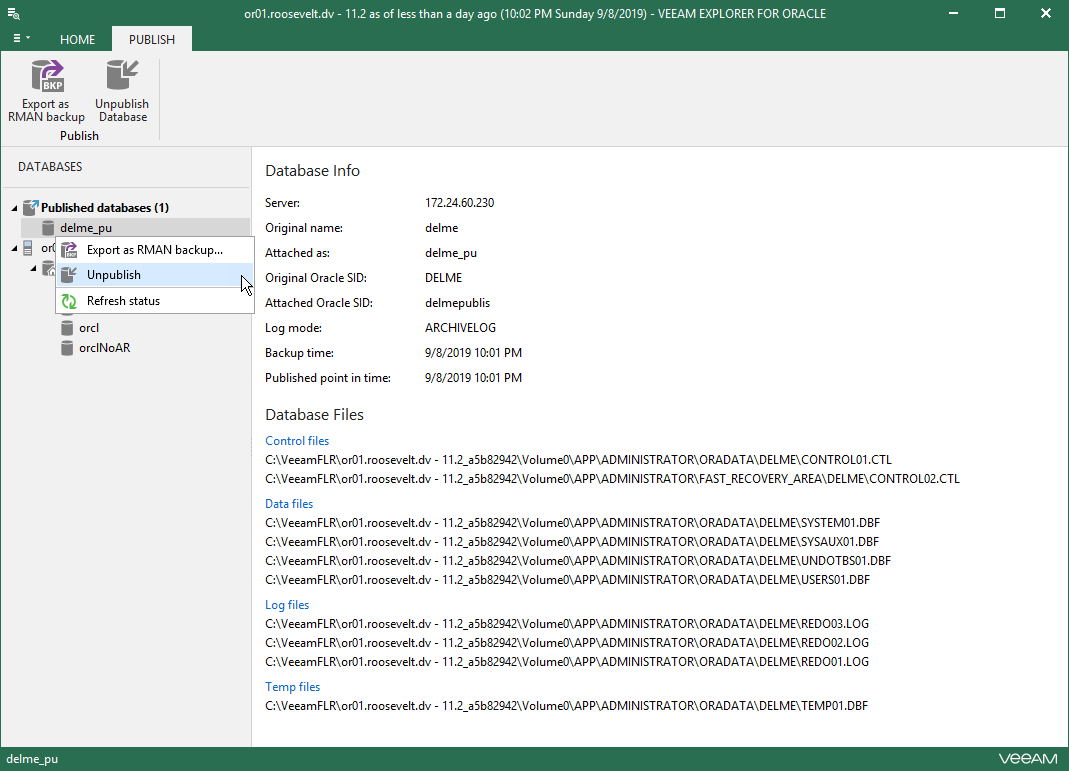Select the PUBLISH ribbon tab
Screen dimensions: 1069x771
(x=152, y=40)
